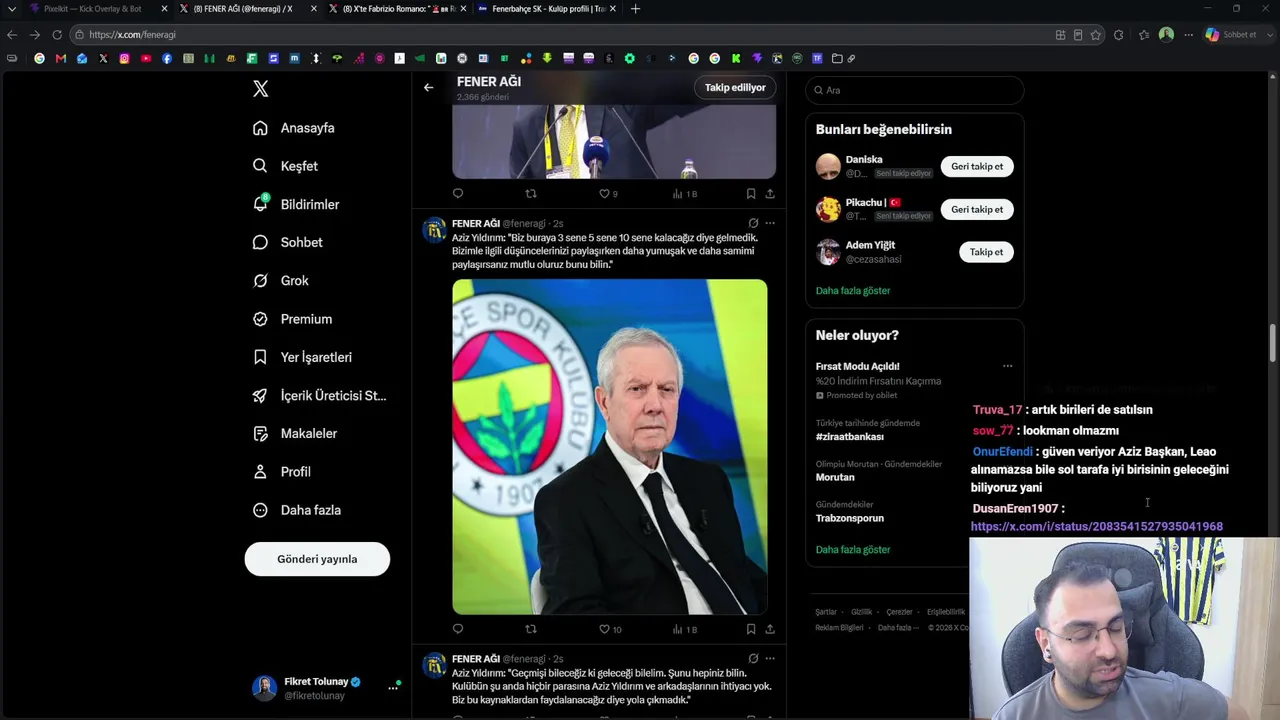The width and height of the screenshot is (1280, 720).
Task: Like the top post with 9 likes
Action: (608, 194)
